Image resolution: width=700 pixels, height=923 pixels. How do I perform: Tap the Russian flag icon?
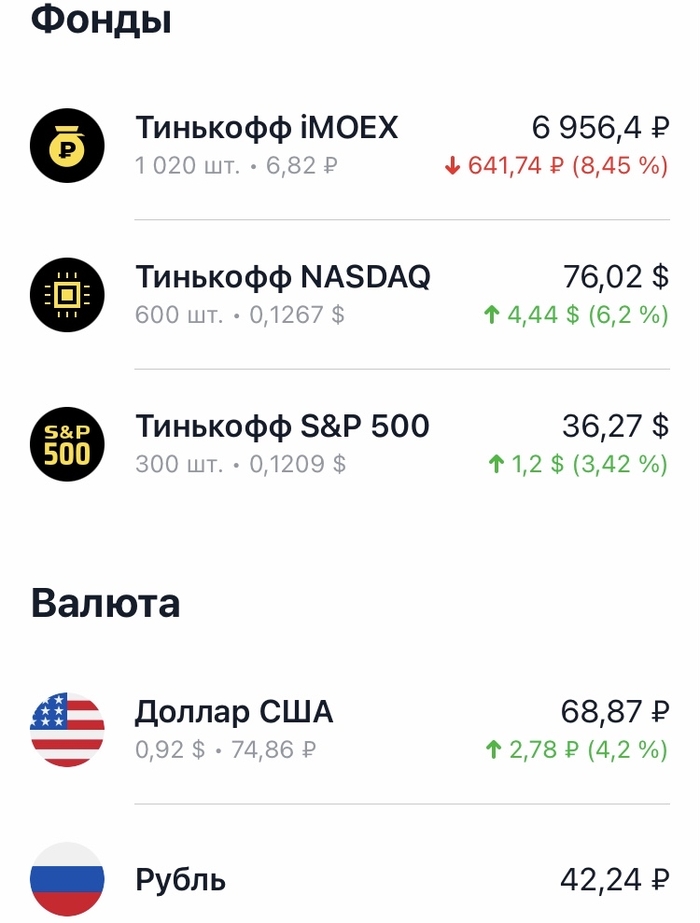pos(67,880)
